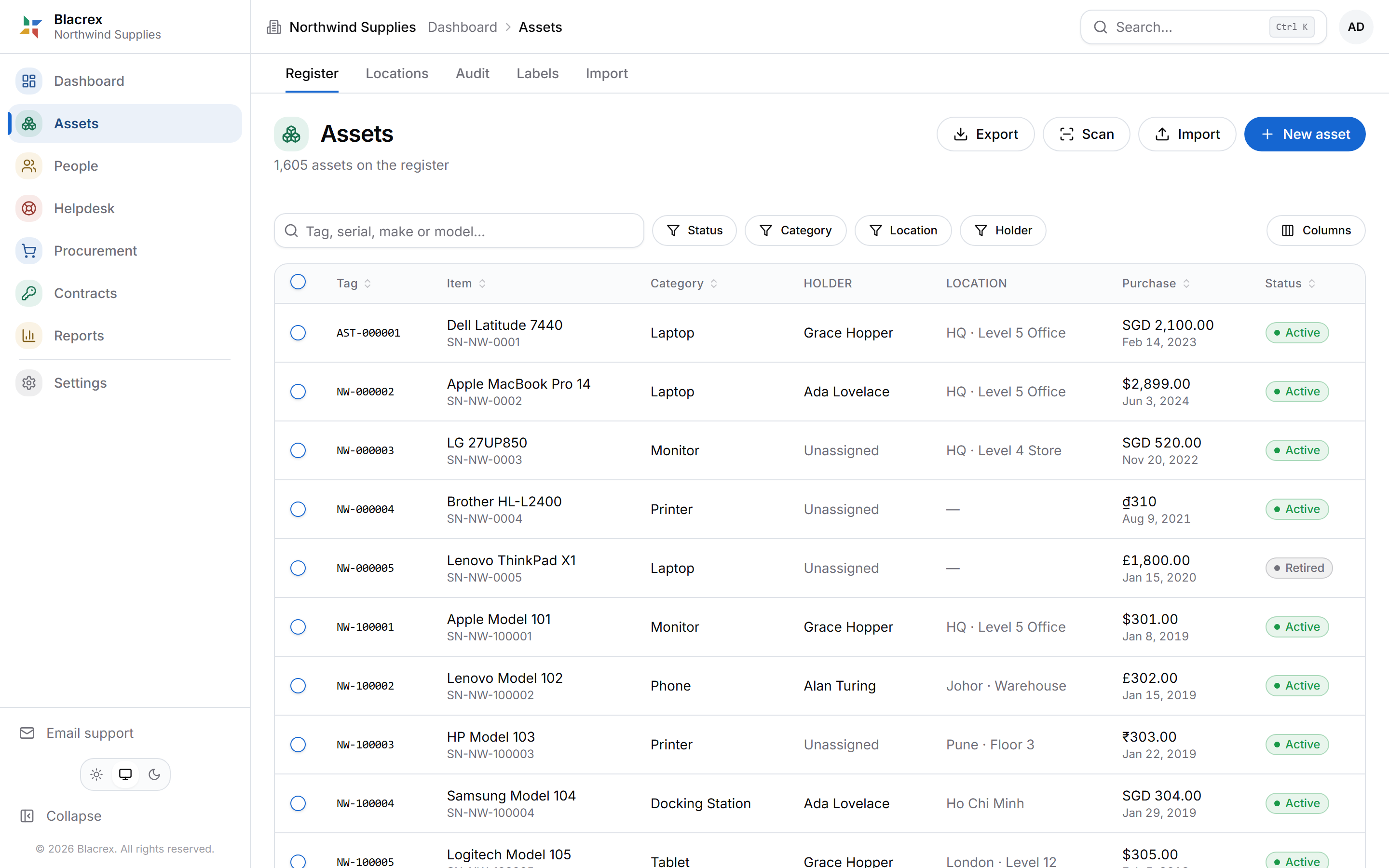This screenshot has height=868, width=1389.
Task: Sort table by Purchase column
Action: tap(1156, 284)
